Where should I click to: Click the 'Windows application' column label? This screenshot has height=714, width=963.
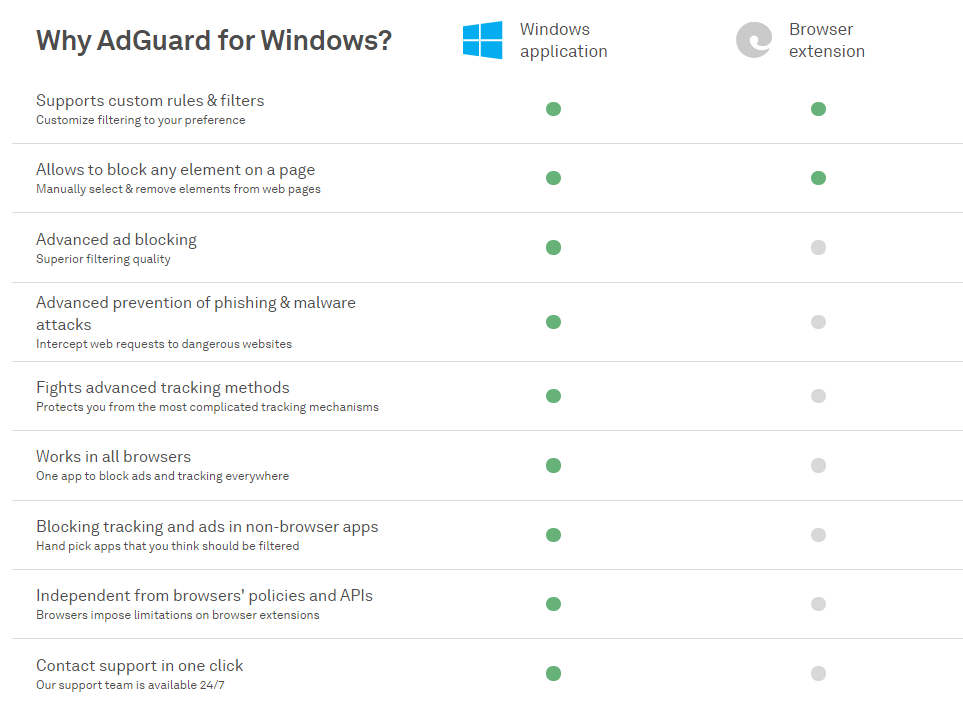click(x=563, y=41)
